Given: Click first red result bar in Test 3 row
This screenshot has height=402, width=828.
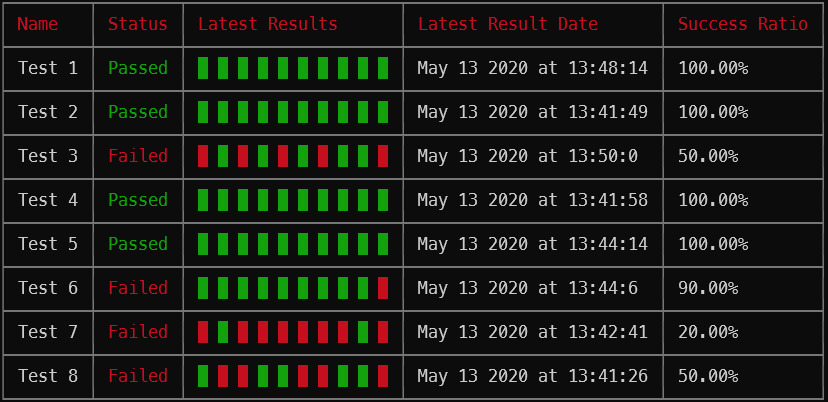Looking at the screenshot, I should (x=203, y=156).
